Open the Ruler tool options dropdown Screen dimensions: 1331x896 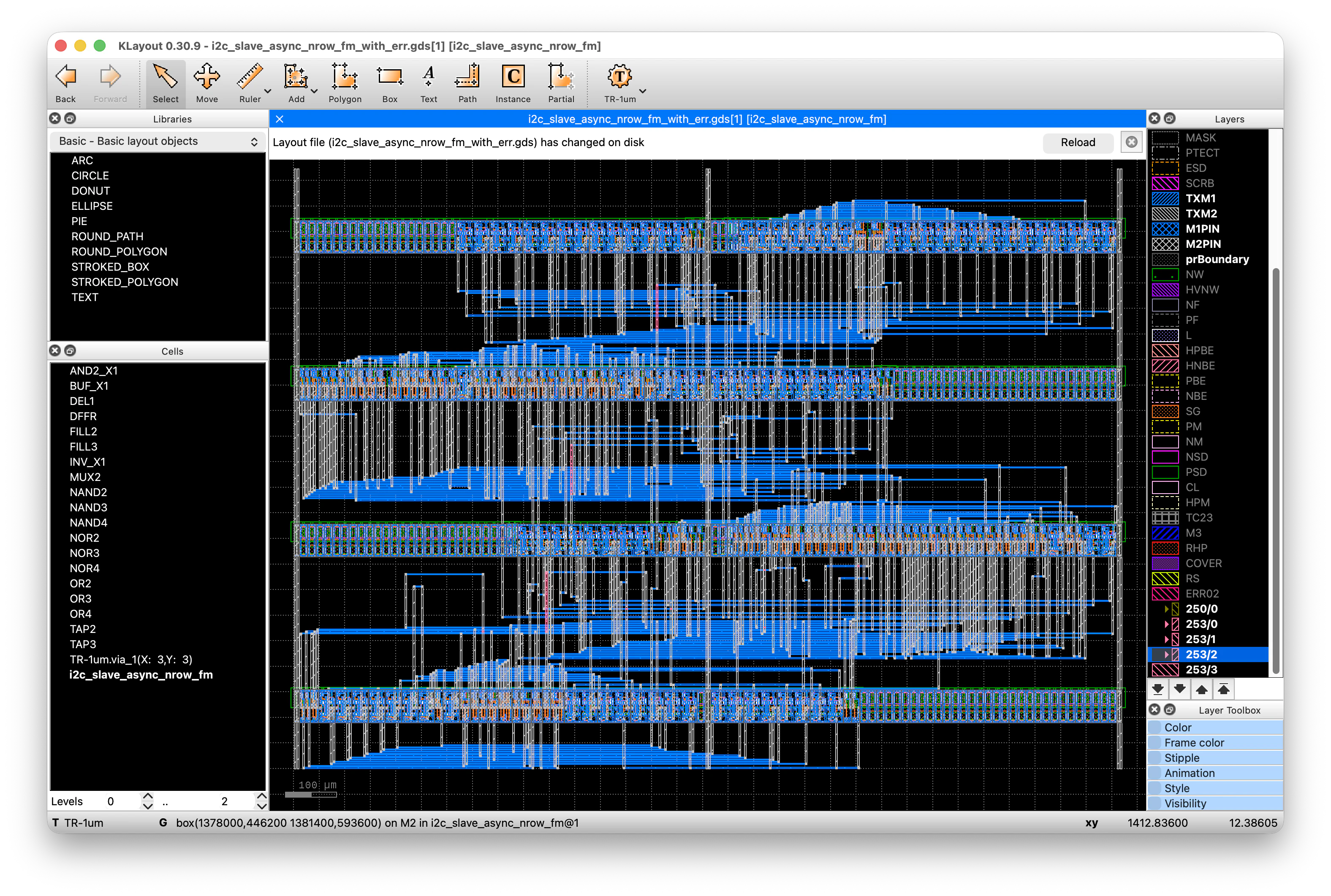(x=267, y=92)
